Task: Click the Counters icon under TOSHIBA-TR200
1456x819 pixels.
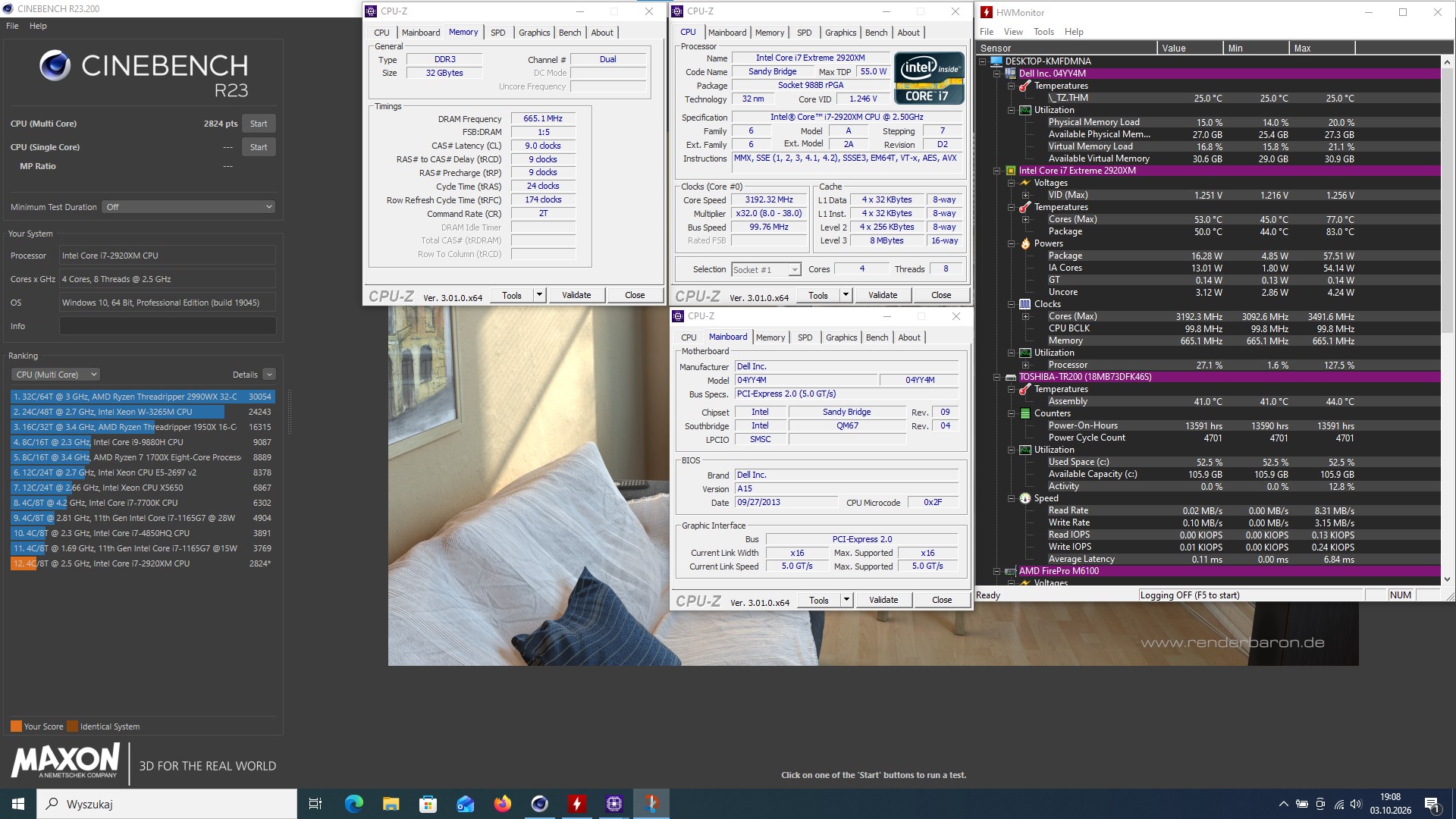Action: click(x=1025, y=413)
